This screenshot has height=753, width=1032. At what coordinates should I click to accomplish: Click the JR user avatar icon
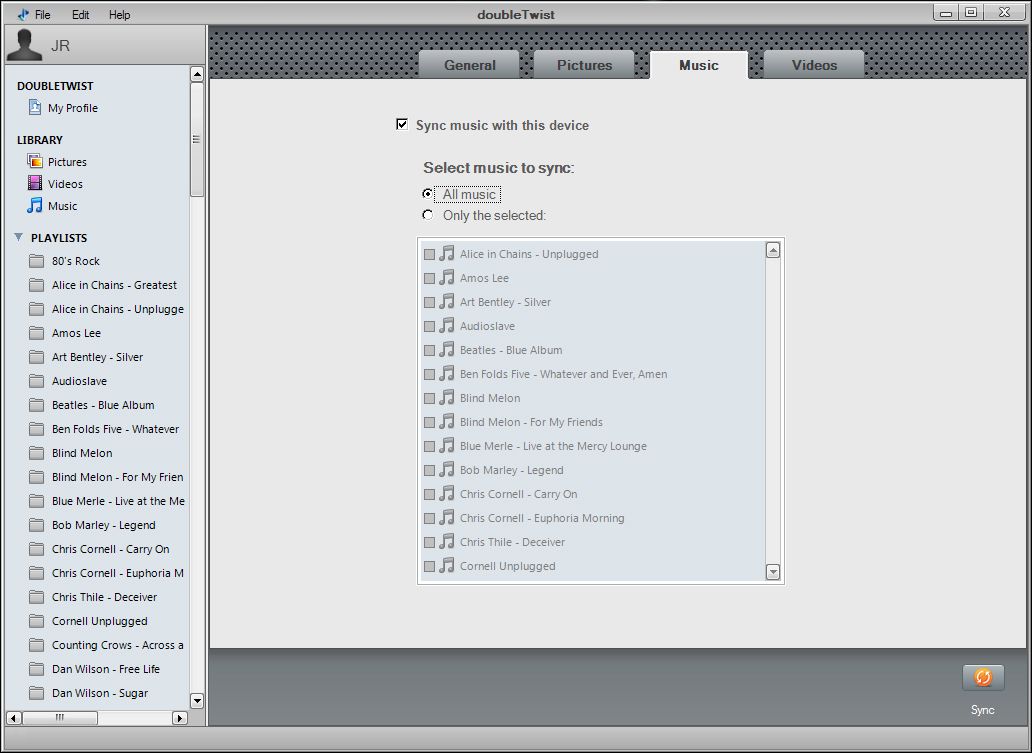click(x=24, y=45)
